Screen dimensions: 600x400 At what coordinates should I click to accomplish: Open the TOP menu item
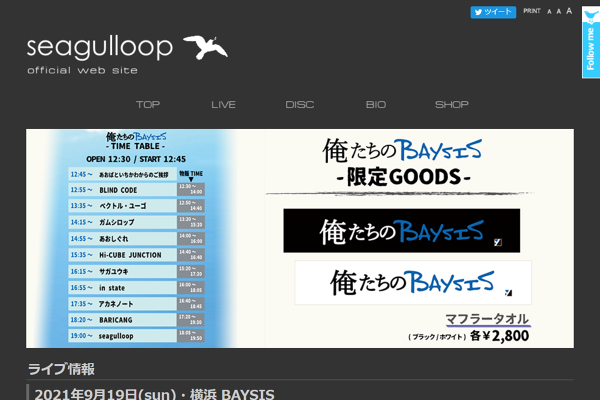point(148,104)
